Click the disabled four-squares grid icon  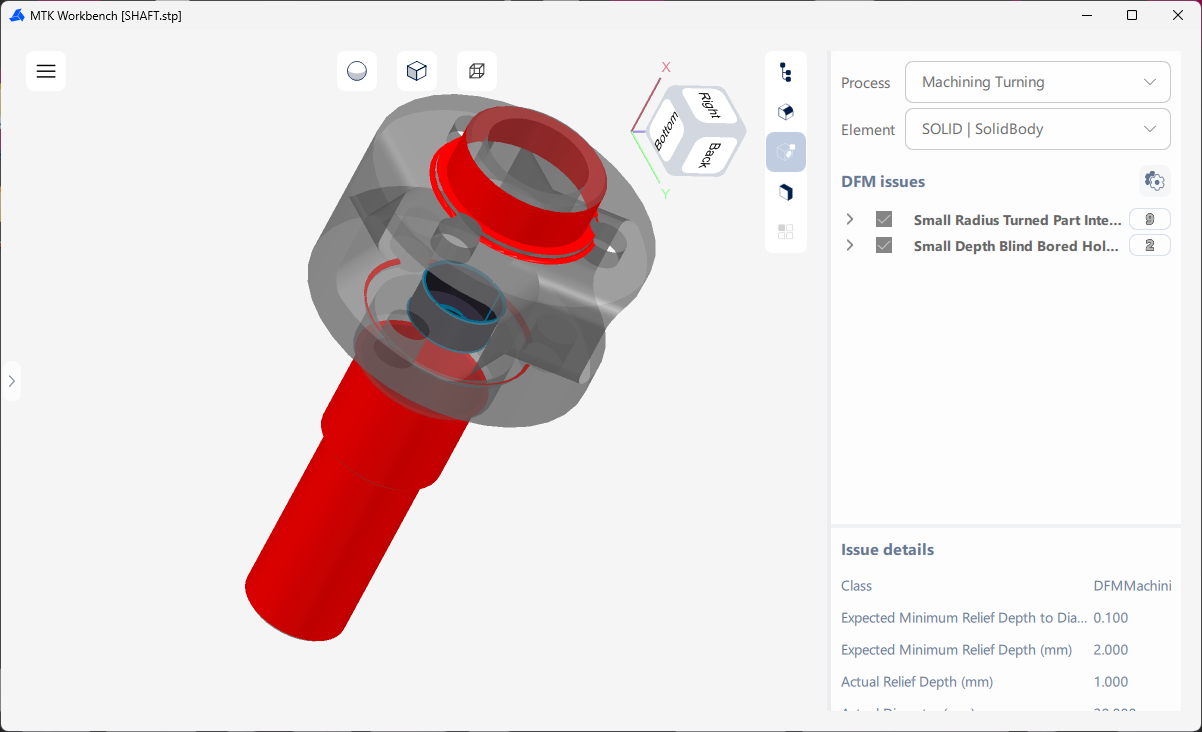point(786,232)
